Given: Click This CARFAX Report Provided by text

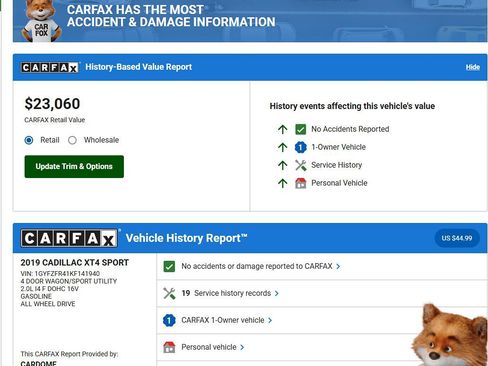Looking at the screenshot, I should (69, 354).
